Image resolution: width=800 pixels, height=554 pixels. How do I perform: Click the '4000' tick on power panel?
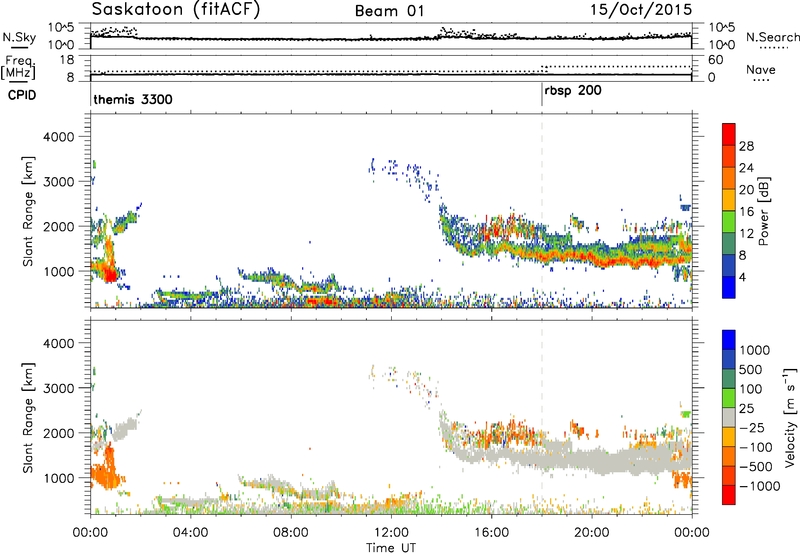(x=58, y=137)
